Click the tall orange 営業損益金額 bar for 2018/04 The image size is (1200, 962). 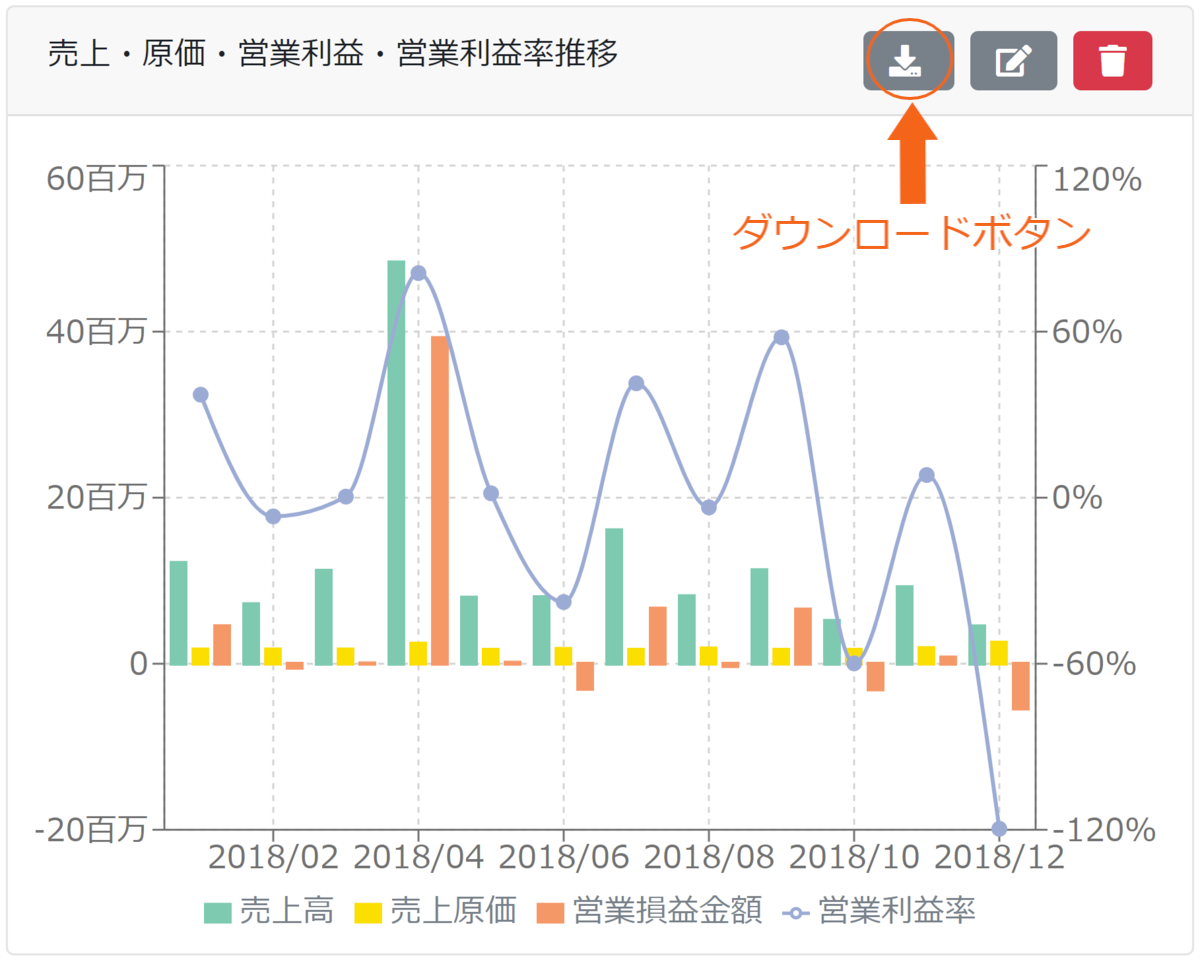(440, 500)
